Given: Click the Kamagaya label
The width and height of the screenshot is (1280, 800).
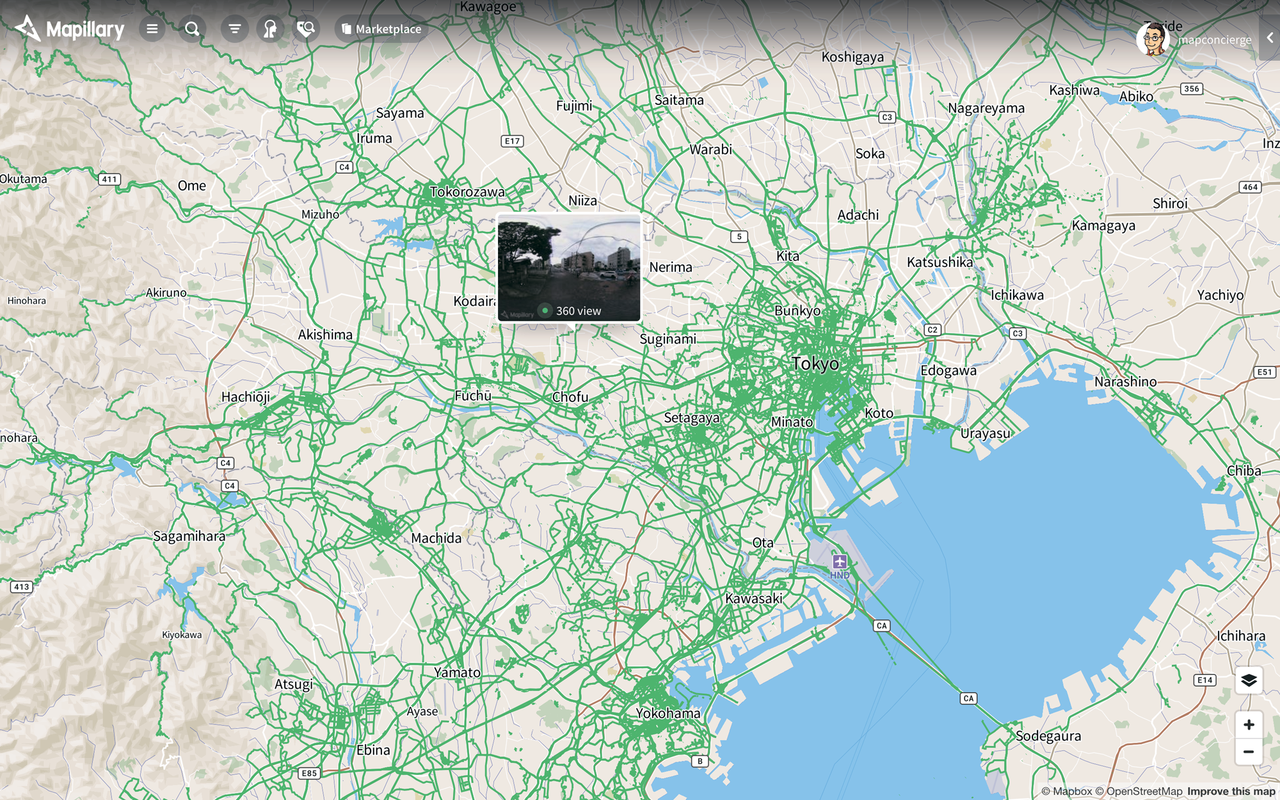Looking at the screenshot, I should [1104, 226].
